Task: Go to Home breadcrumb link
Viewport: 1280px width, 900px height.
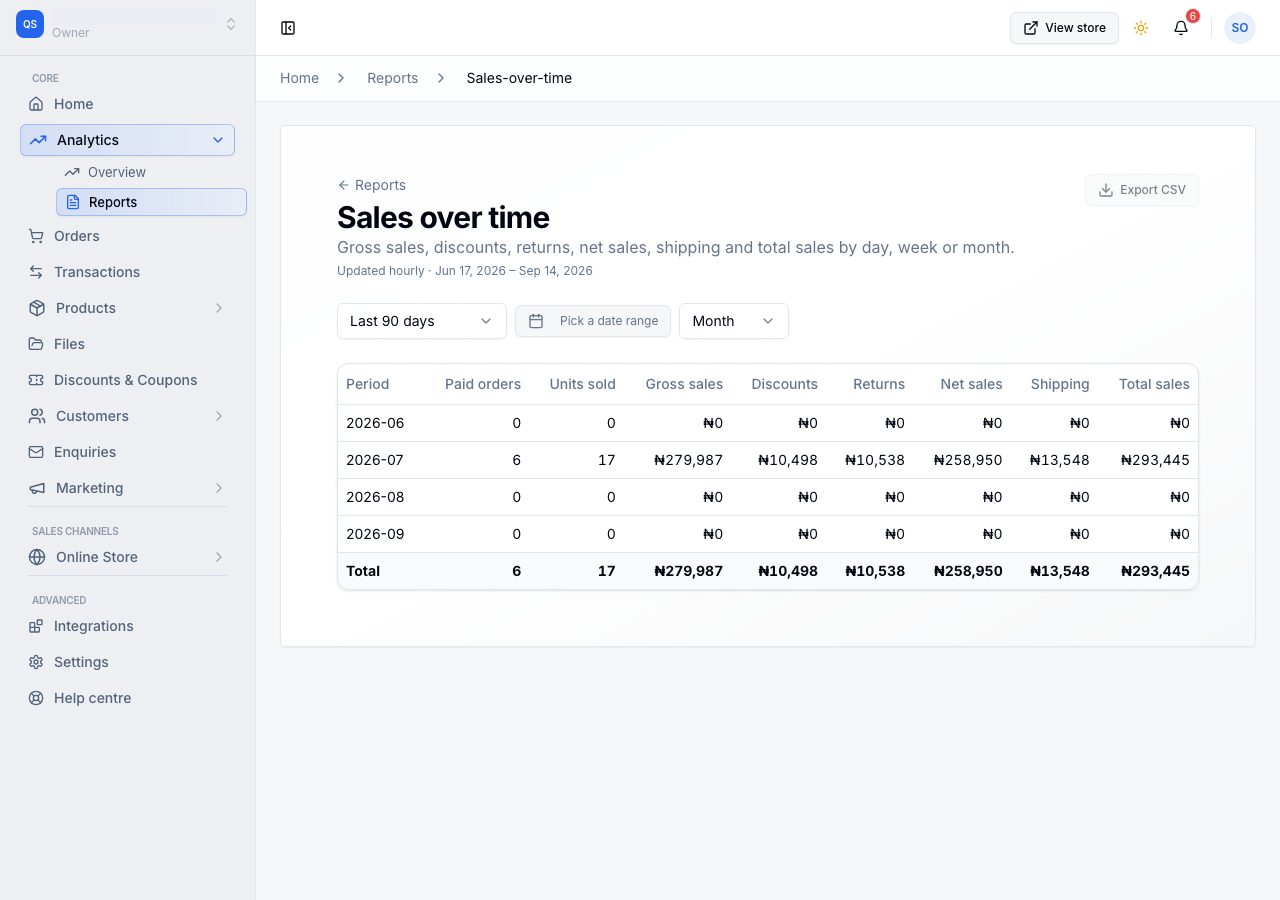Action: coord(299,78)
